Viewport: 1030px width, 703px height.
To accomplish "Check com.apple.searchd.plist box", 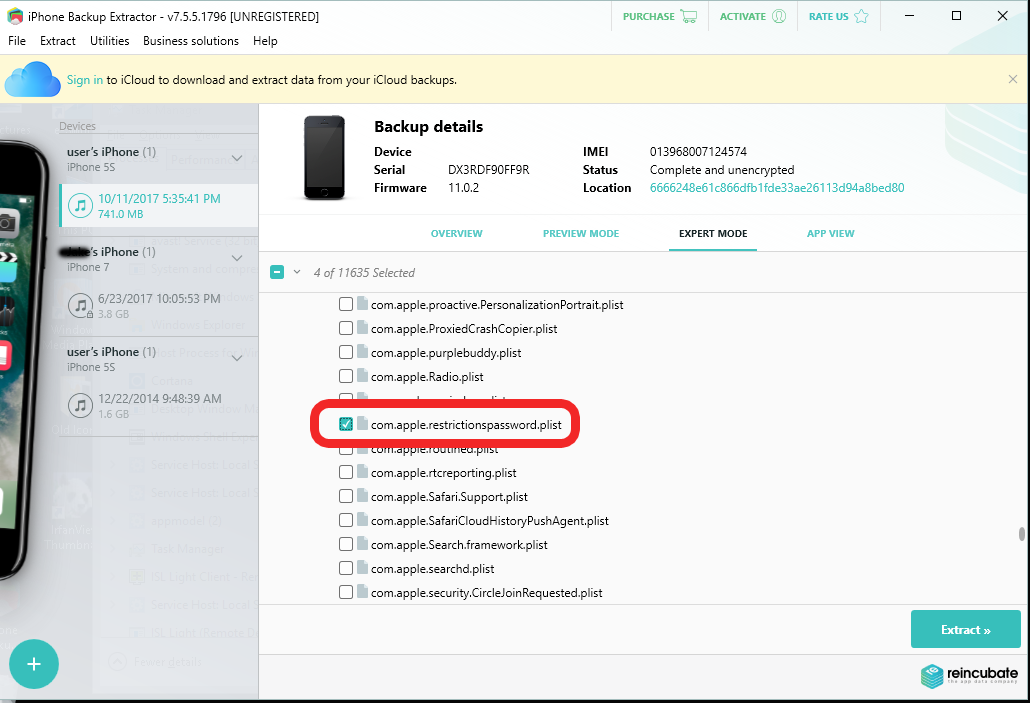I will tap(346, 568).
